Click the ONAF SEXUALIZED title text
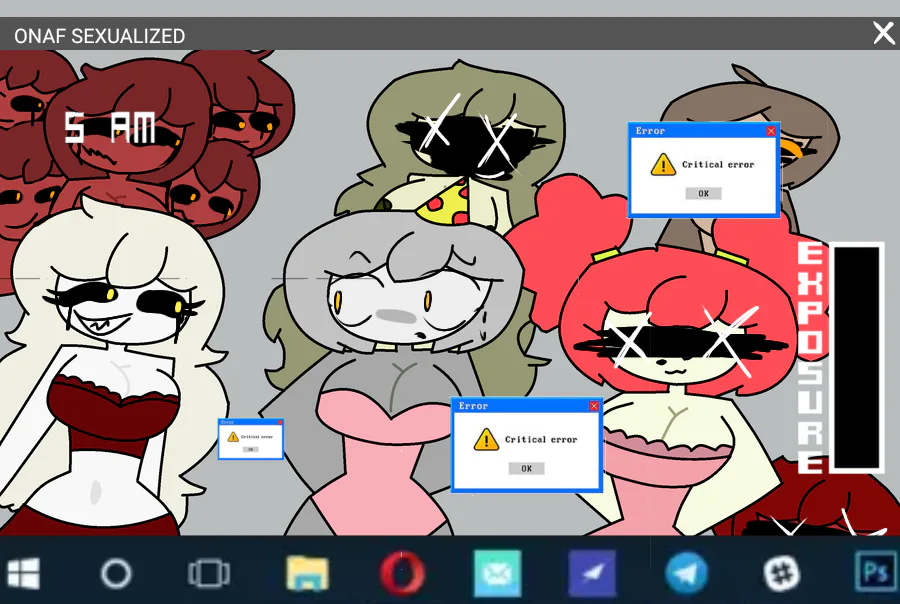The image size is (900, 604). [x=99, y=36]
